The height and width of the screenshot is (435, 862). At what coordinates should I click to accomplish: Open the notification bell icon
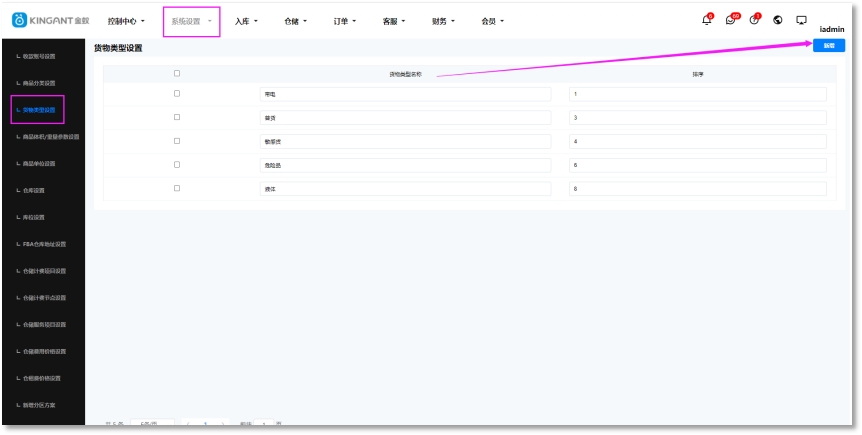(x=707, y=21)
